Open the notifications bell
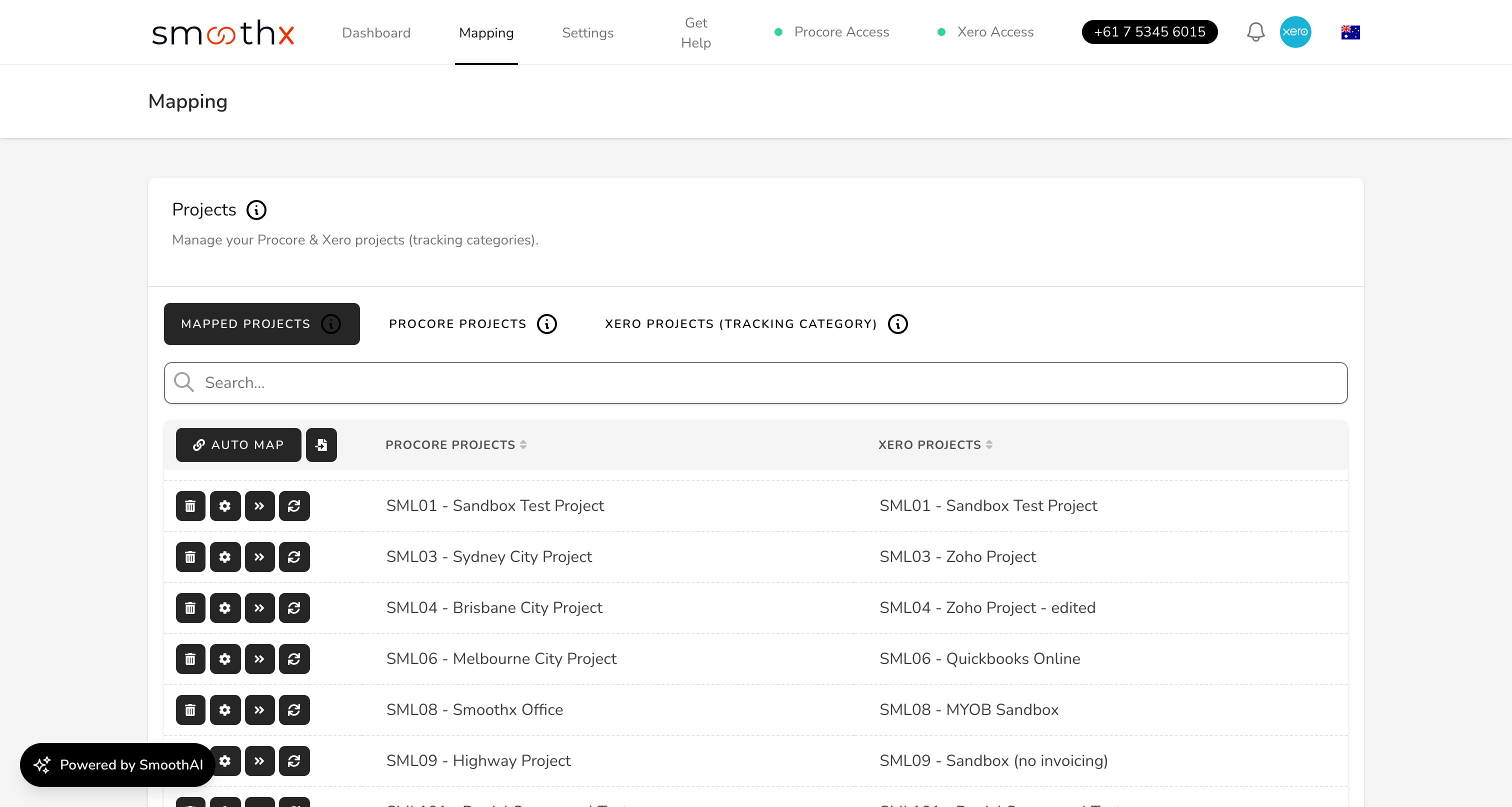The height and width of the screenshot is (807, 1512). (x=1255, y=32)
